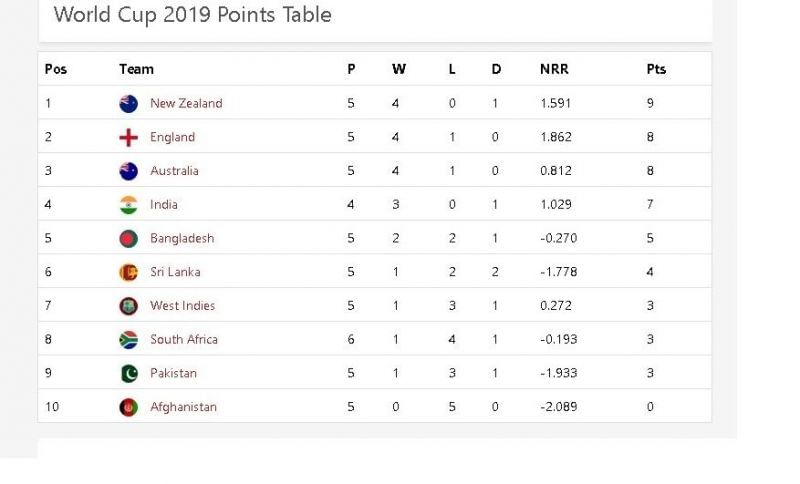Open the Bangladesh team link
Image resolution: width=800 pixels, height=484 pixels.
click(x=182, y=239)
